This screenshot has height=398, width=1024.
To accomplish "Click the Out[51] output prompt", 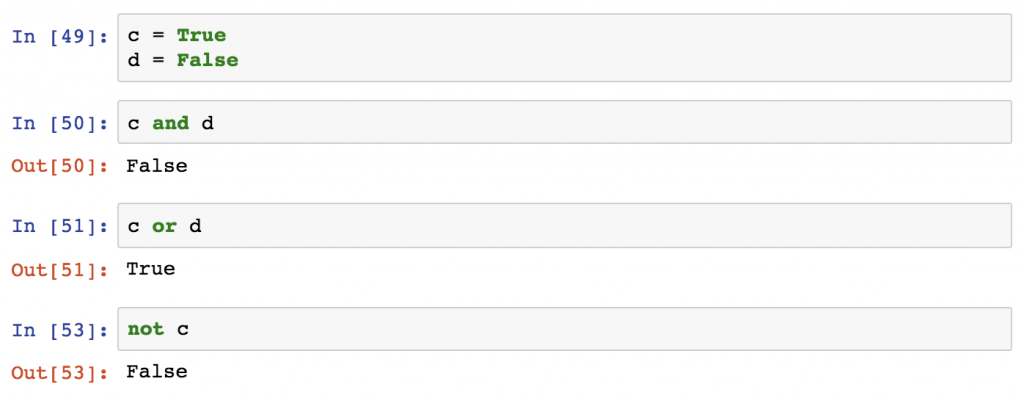I will (x=60, y=269).
